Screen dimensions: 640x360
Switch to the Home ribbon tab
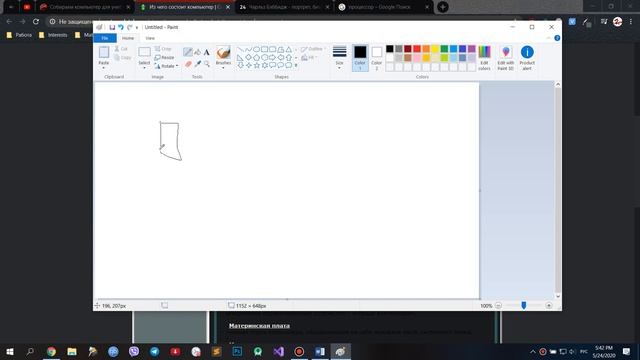(128, 38)
